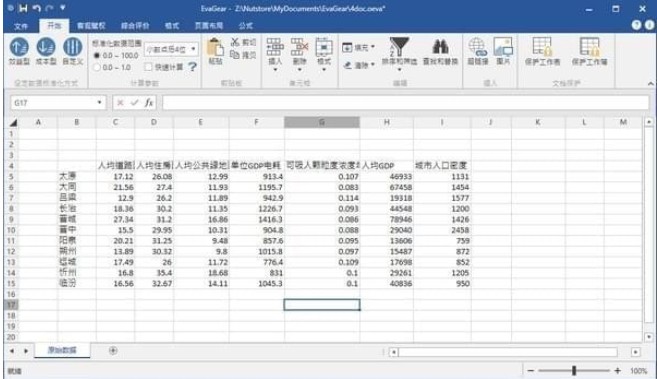Screen dimensions: 657x379
Task: Click the Copy (拷贝) icon
Action: pos(235,54)
